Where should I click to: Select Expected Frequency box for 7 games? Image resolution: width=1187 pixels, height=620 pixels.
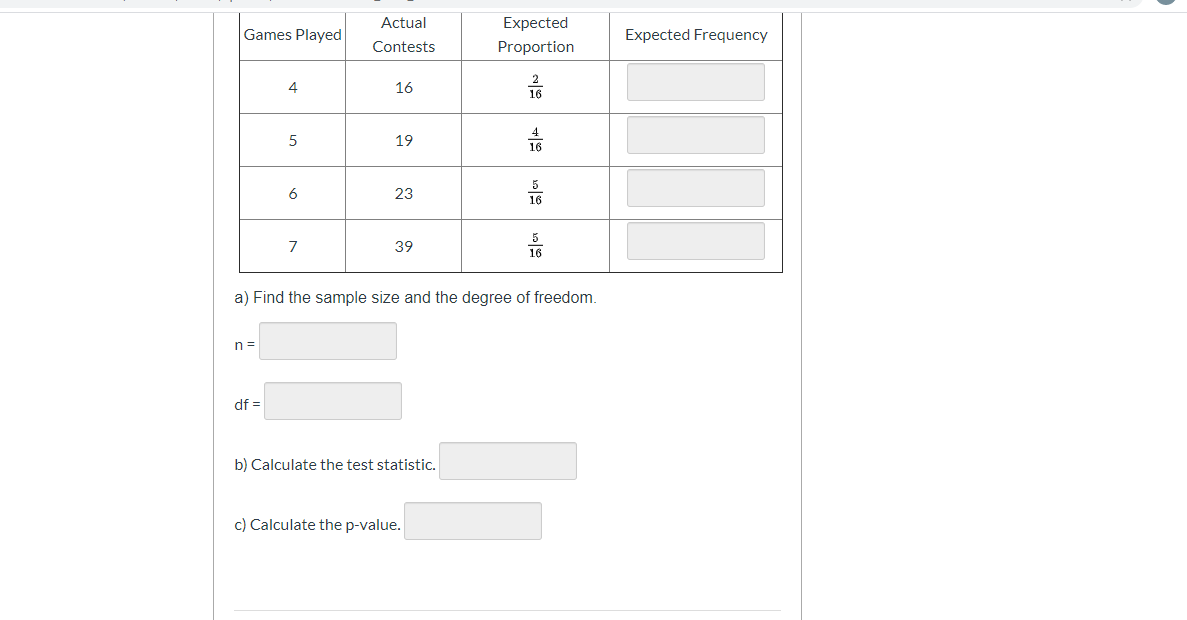[696, 241]
